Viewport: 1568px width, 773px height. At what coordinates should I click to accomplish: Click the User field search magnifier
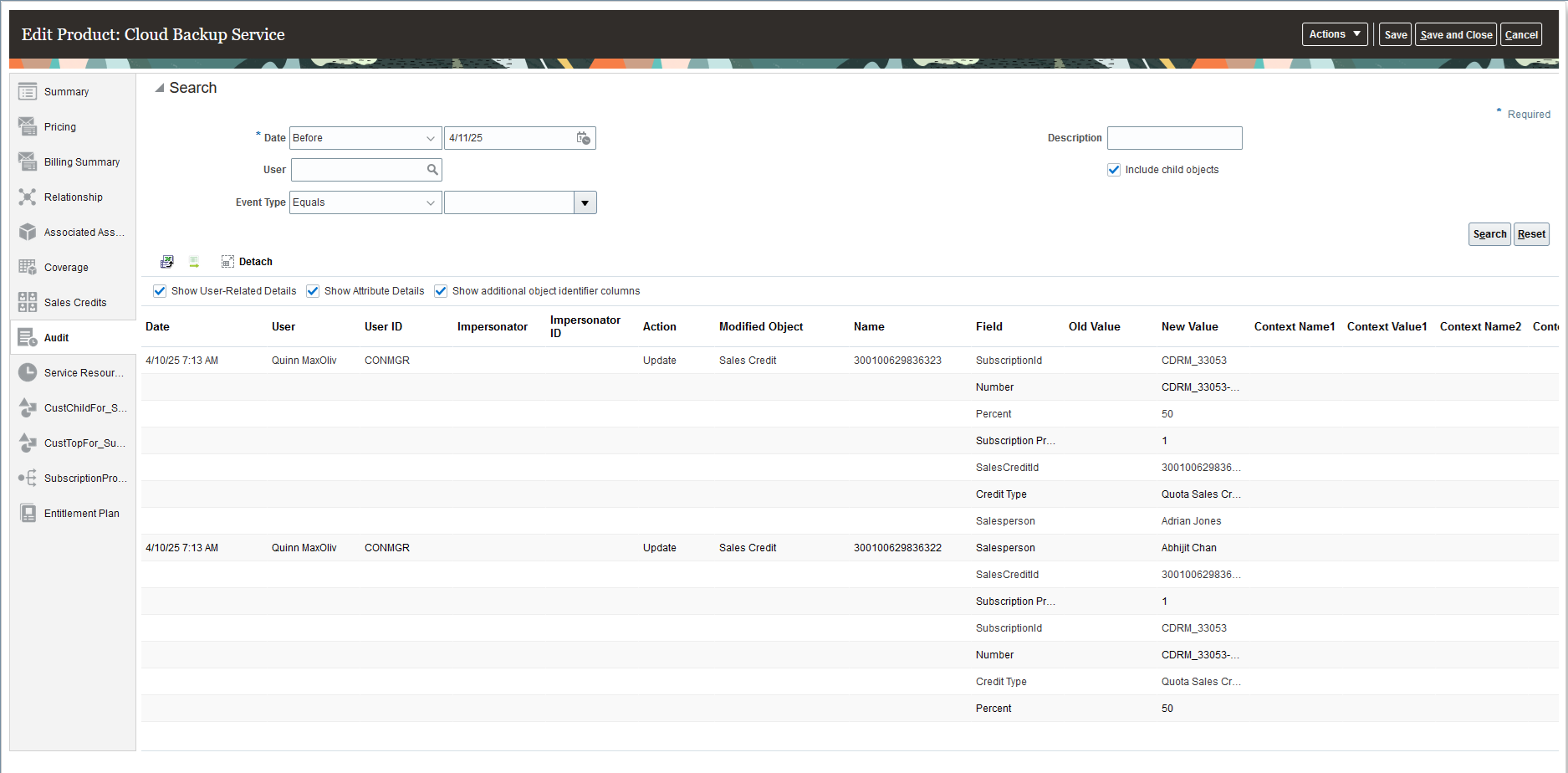tap(432, 170)
